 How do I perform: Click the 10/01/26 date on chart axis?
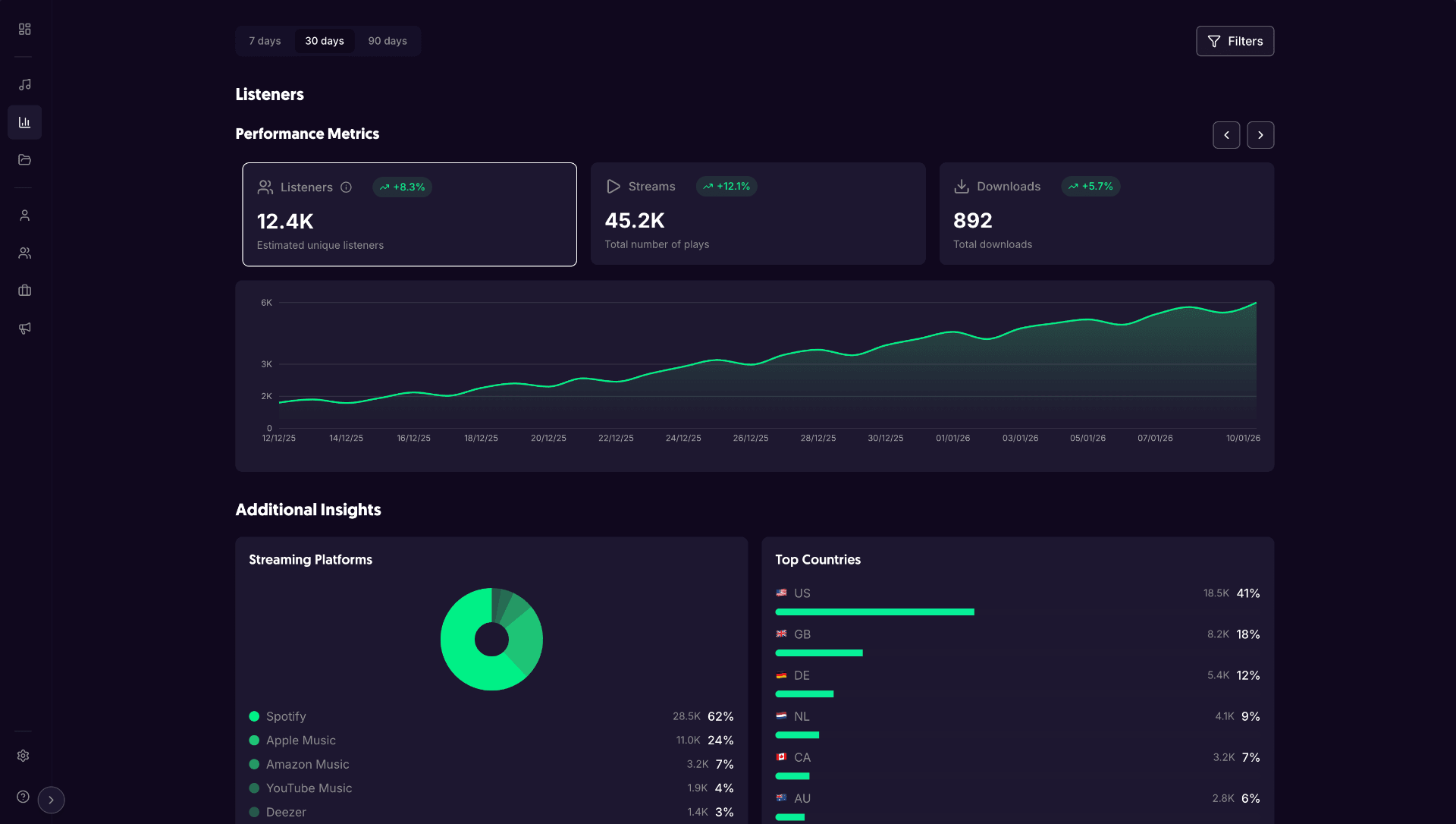coord(1243,439)
